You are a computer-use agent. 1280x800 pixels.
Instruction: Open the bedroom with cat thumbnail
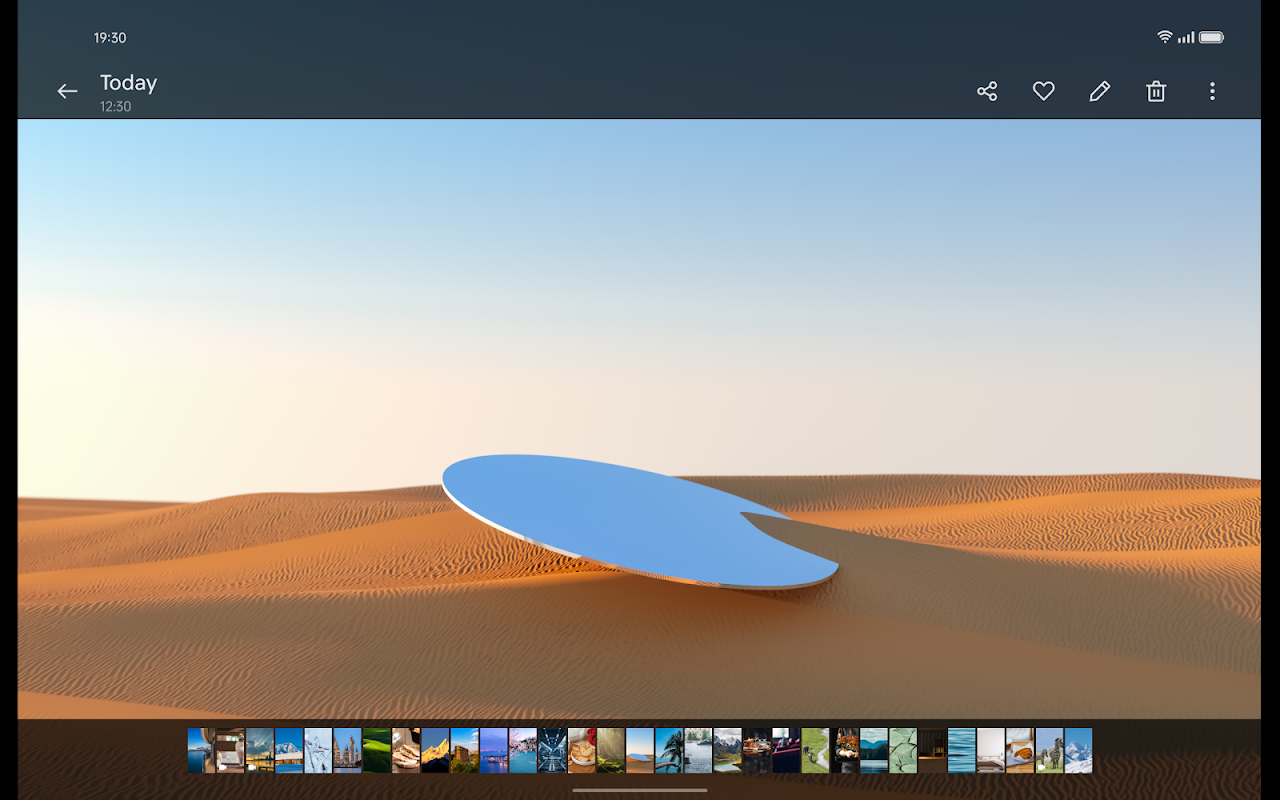(x=228, y=750)
